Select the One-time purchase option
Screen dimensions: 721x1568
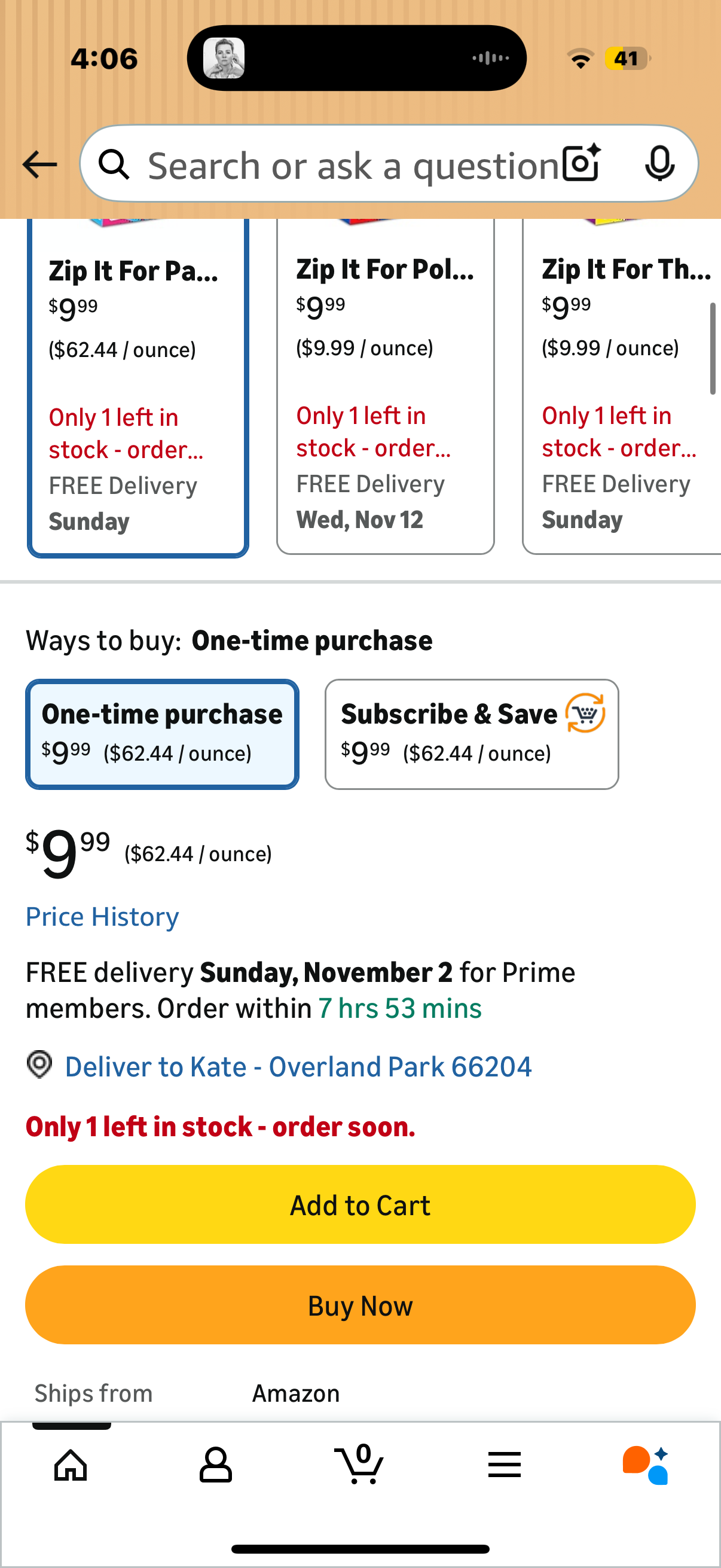click(x=162, y=734)
